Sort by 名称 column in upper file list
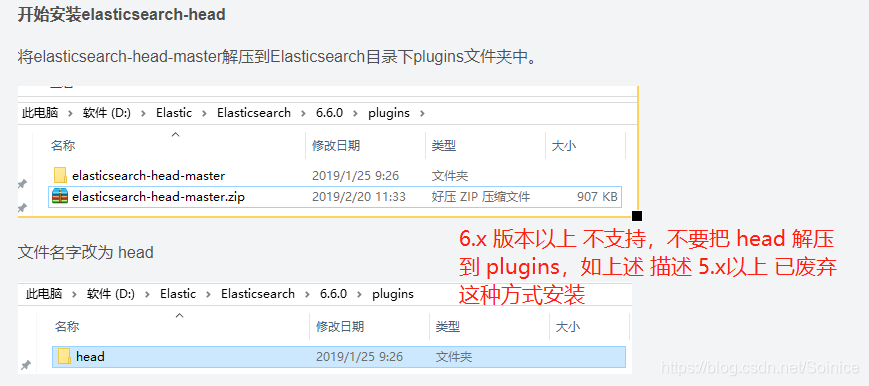The height and width of the screenshot is (386, 869). (63, 146)
